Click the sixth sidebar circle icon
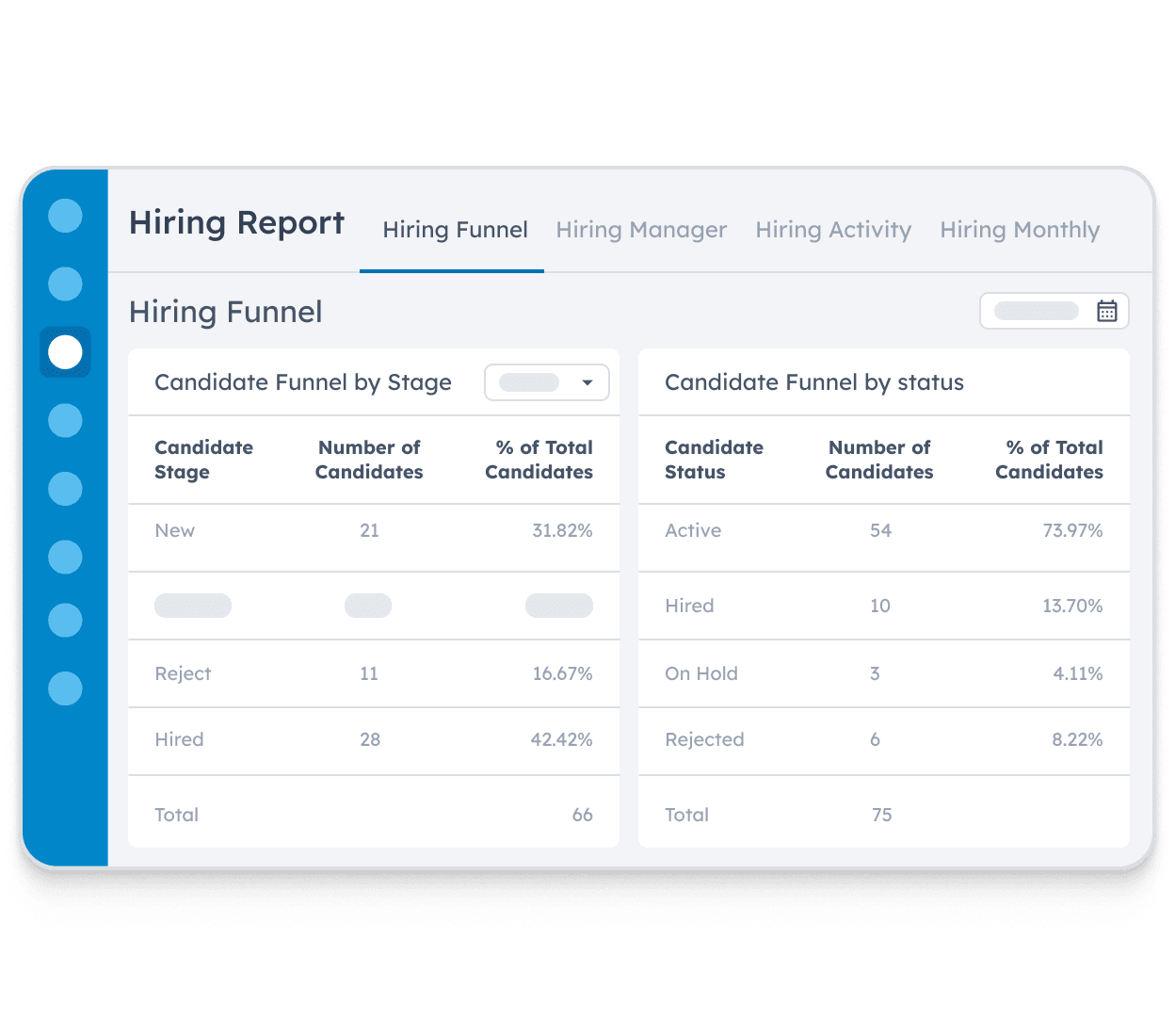Viewport: 1175px width, 1036px height. (65, 557)
